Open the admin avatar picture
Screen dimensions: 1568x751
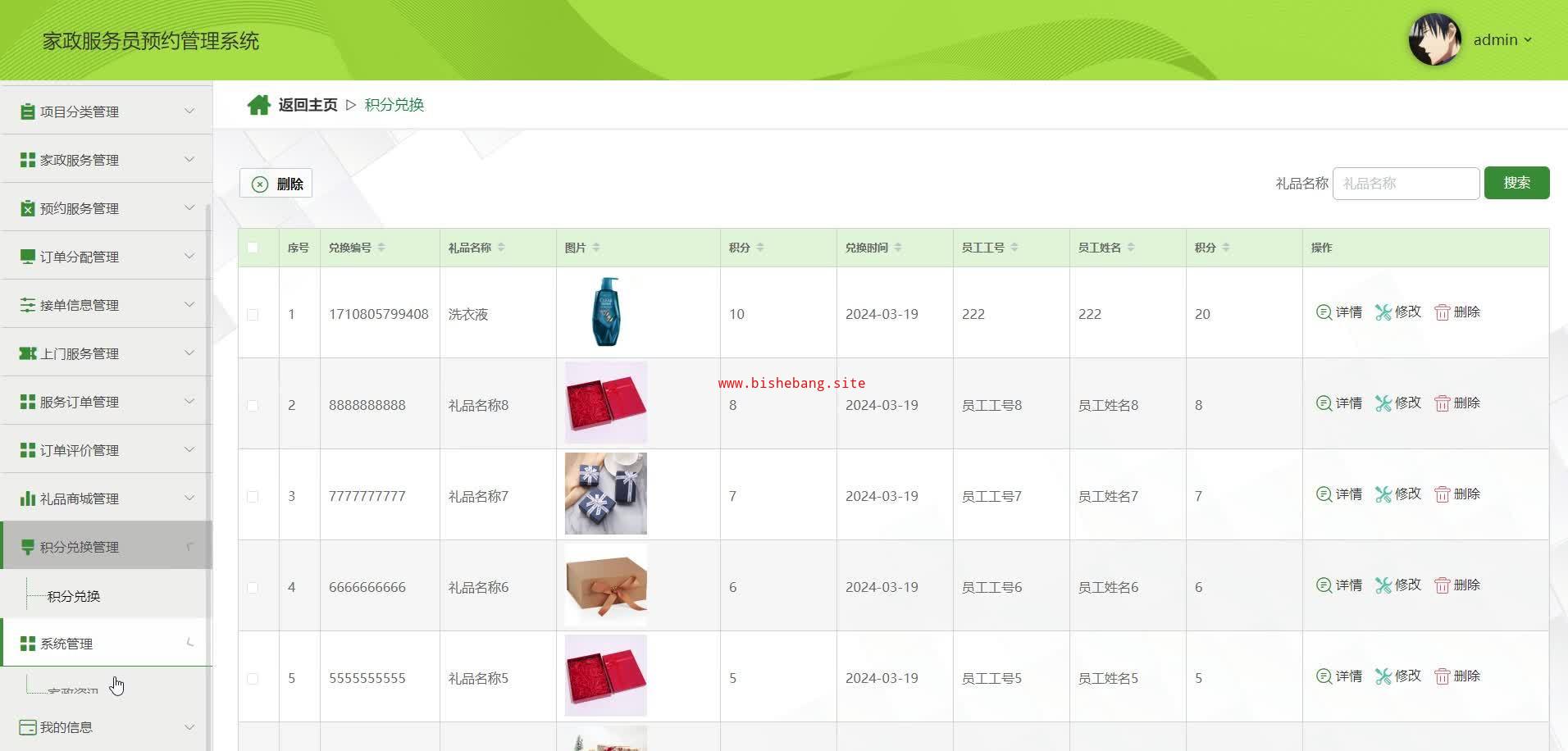click(x=1434, y=39)
